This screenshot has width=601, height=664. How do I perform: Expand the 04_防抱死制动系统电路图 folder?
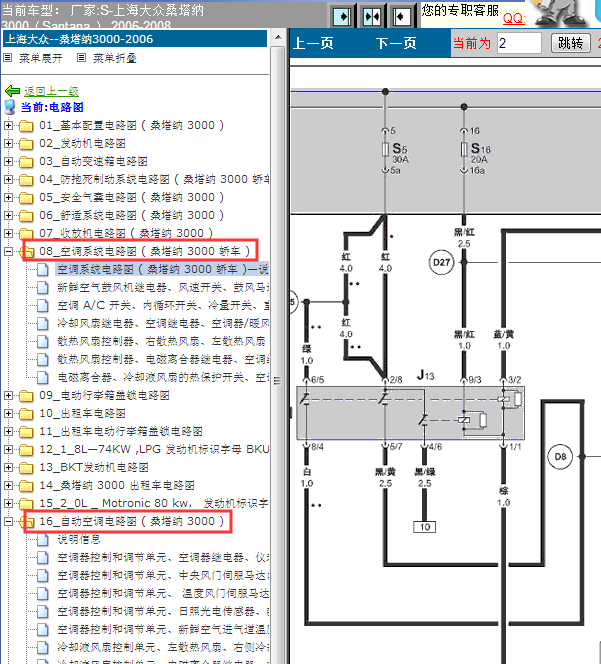8,180
